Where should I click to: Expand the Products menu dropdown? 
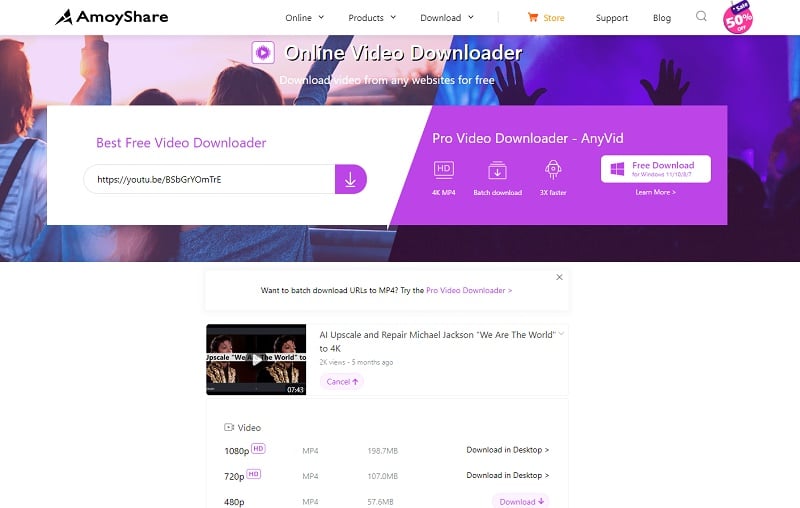coord(372,17)
